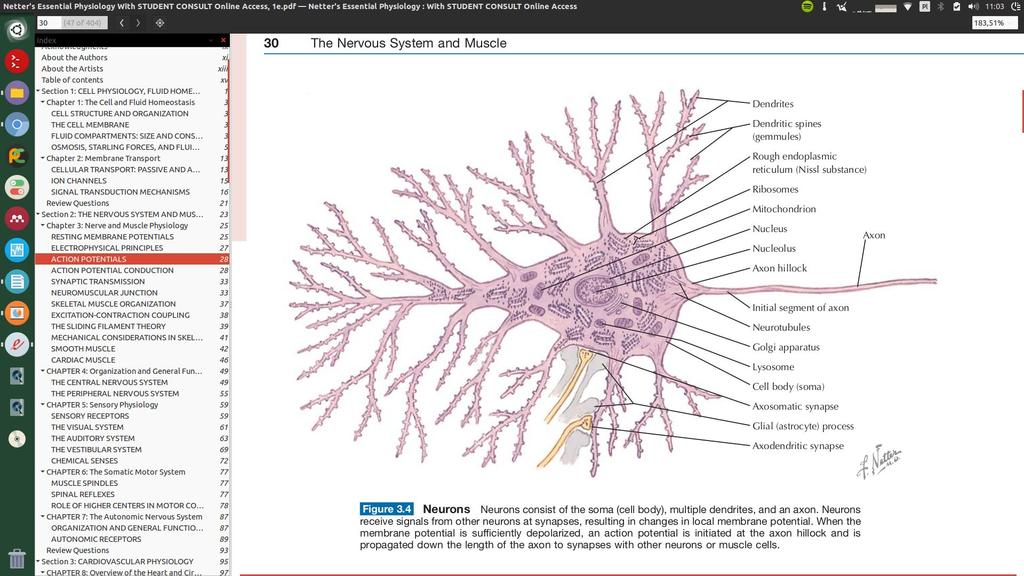This screenshot has height=576, width=1024.
Task: Collapse CHAPTER 4: Organization and General Fun…
Action: [42, 371]
